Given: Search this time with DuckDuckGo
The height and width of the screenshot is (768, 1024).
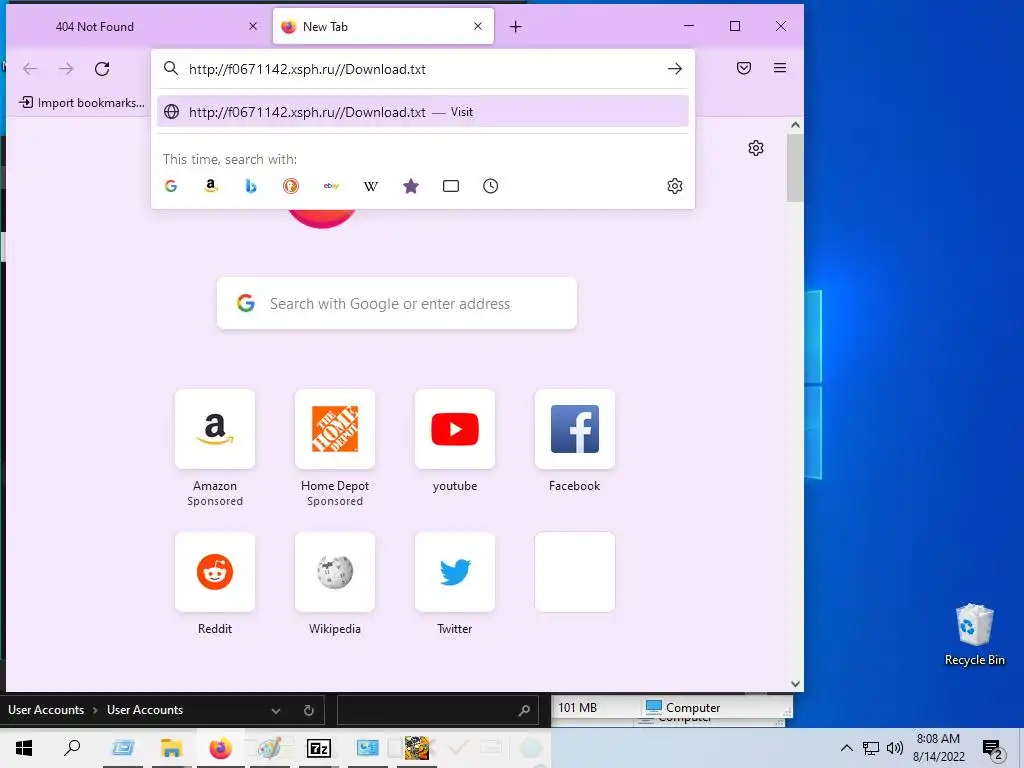Looking at the screenshot, I should pyautogui.click(x=291, y=186).
